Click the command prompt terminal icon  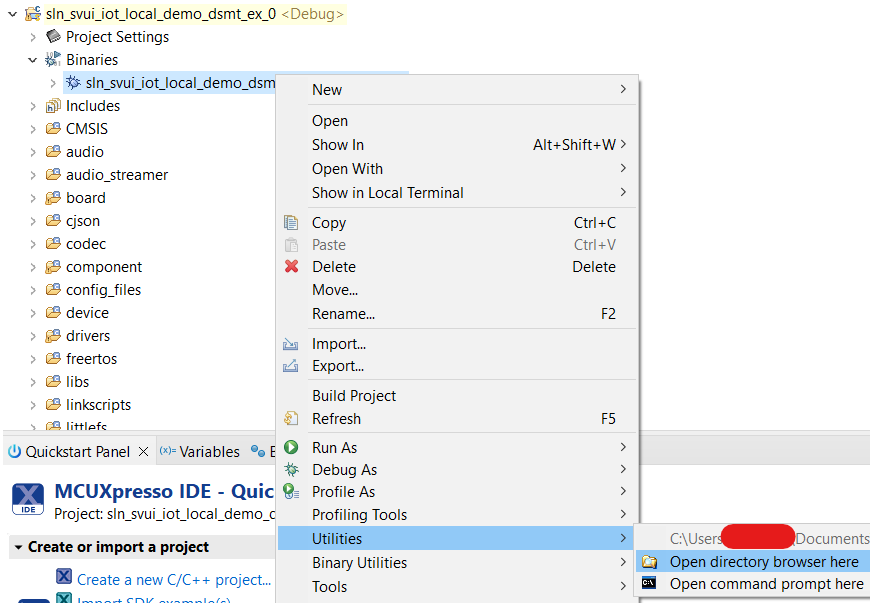click(649, 583)
